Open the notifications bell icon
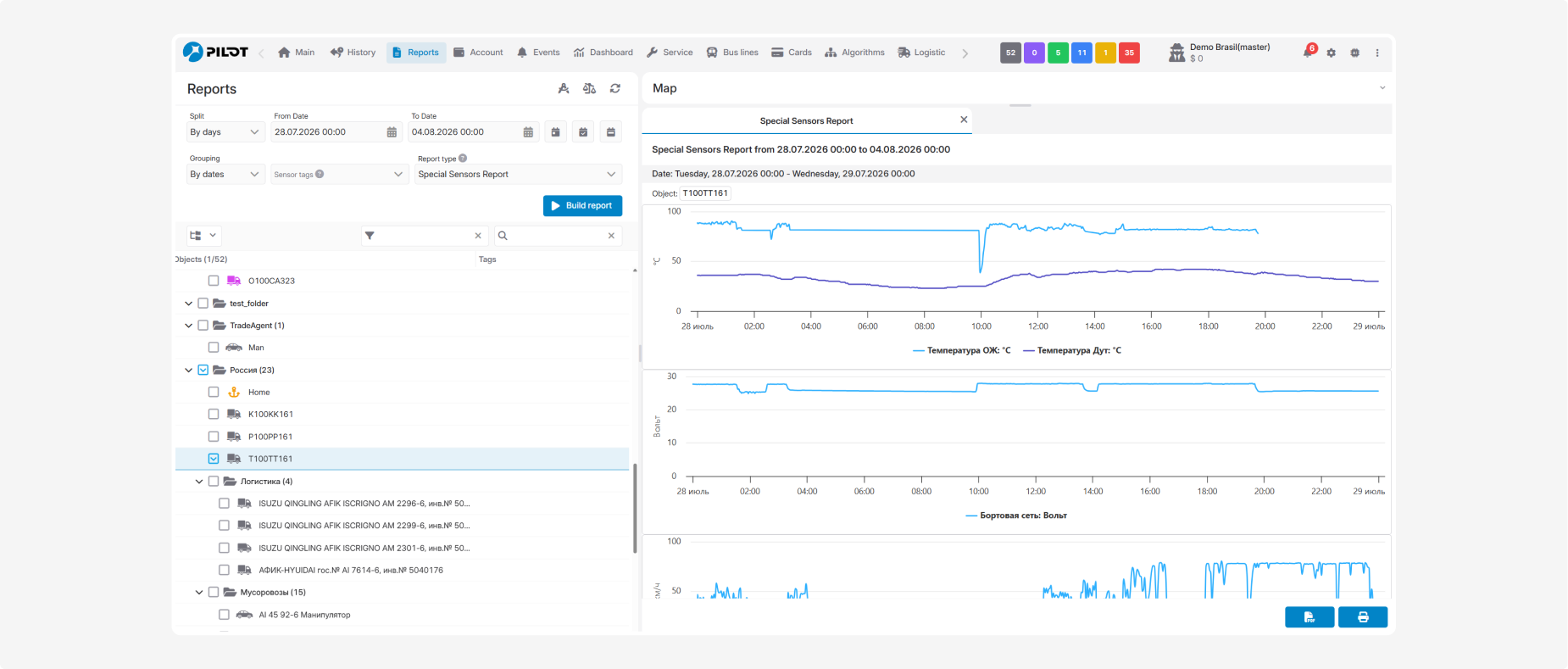1568x669 pixels. click(1308, 53)
